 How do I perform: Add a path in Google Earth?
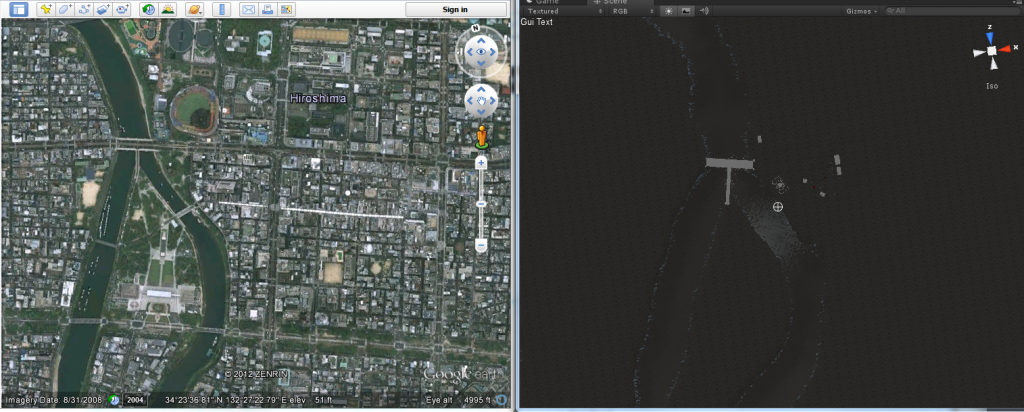[x=84, y=9]
